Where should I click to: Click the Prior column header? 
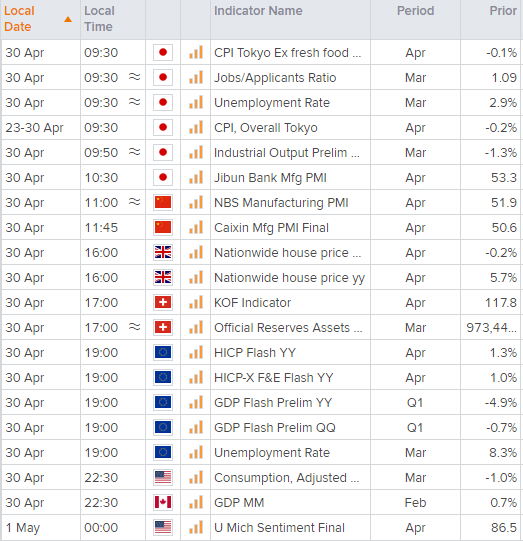pos(503,11)
